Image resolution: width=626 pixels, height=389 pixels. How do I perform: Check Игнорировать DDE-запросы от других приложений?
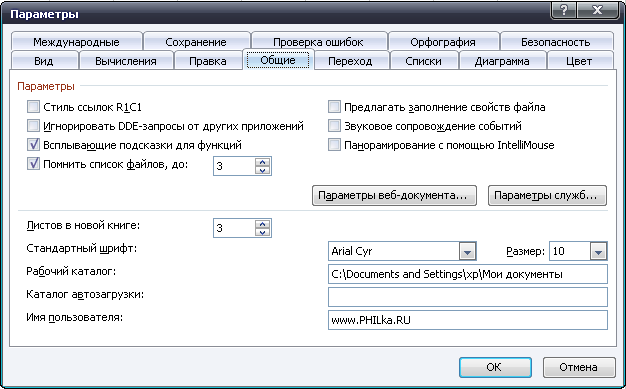click(x=34, y=126)
